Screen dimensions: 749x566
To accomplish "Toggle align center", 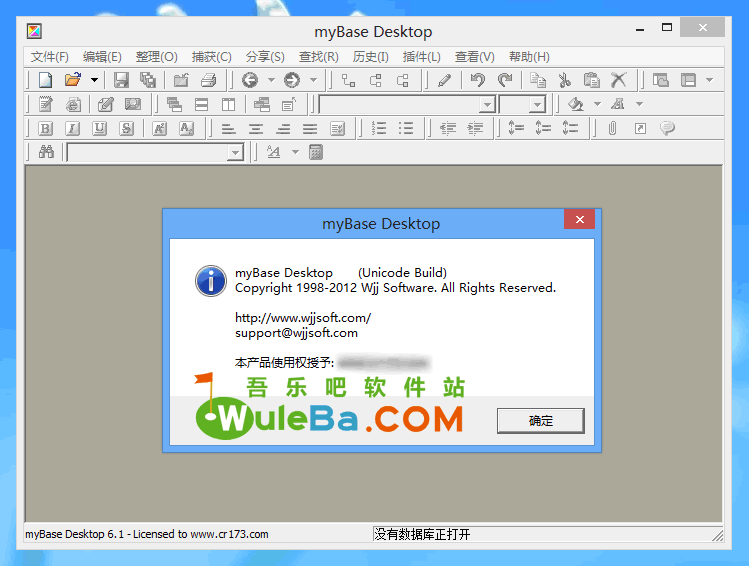I will click(x=256, y=128).
